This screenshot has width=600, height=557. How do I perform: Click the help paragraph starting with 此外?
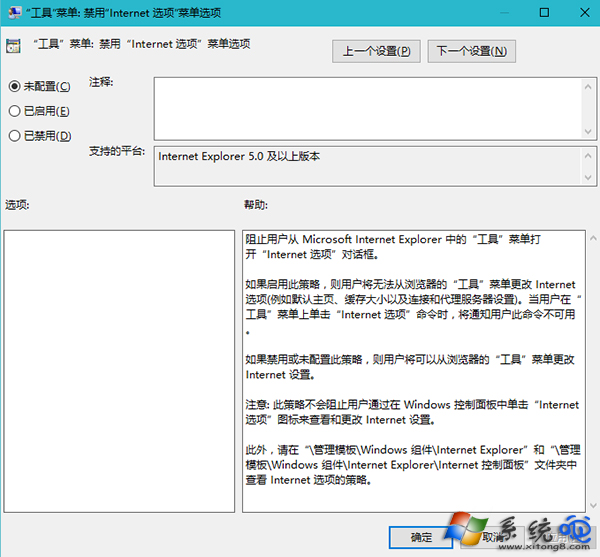point(413,464)
